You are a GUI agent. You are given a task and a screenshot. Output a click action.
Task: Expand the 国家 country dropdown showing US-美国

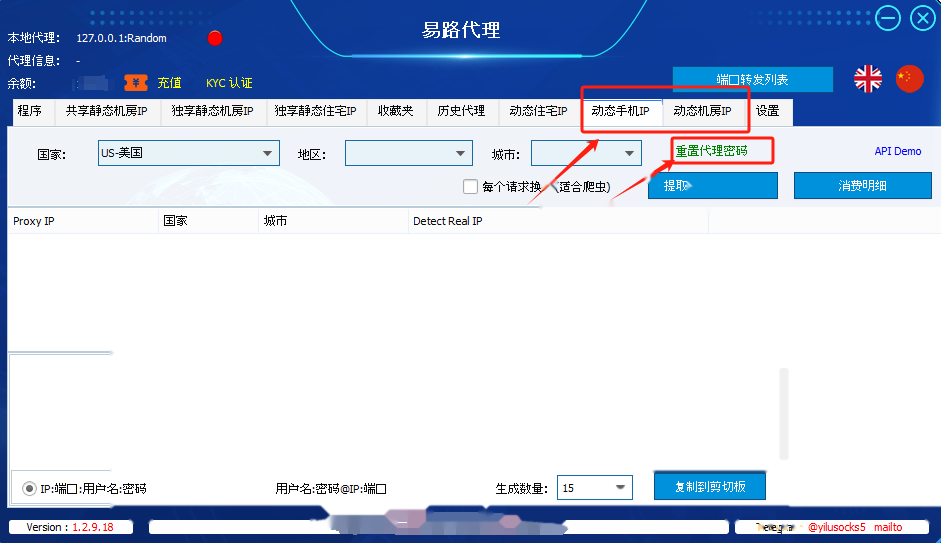[x=188, y=153]
